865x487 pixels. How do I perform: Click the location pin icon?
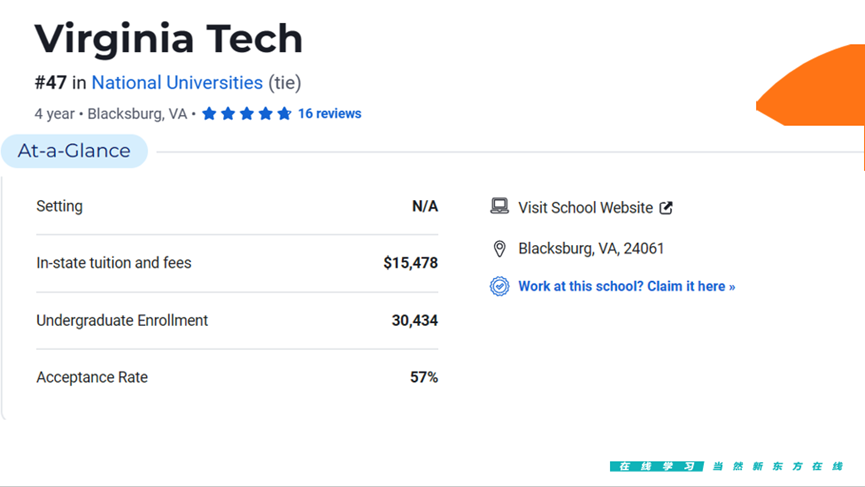tap(499, 249)
